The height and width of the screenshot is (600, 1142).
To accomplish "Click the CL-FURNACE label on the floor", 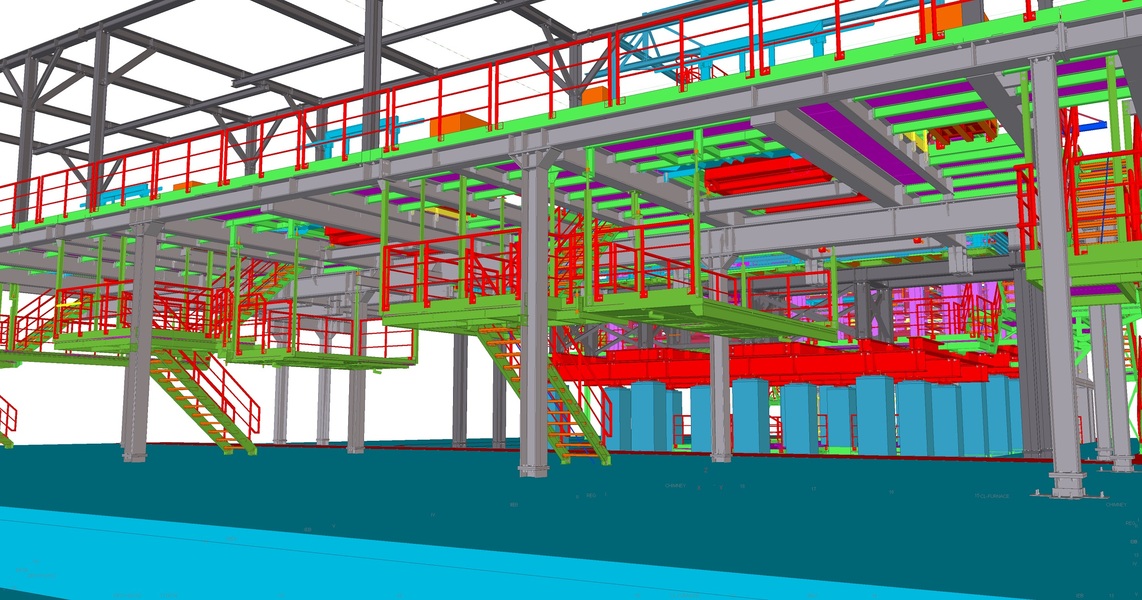I will 992,495.
